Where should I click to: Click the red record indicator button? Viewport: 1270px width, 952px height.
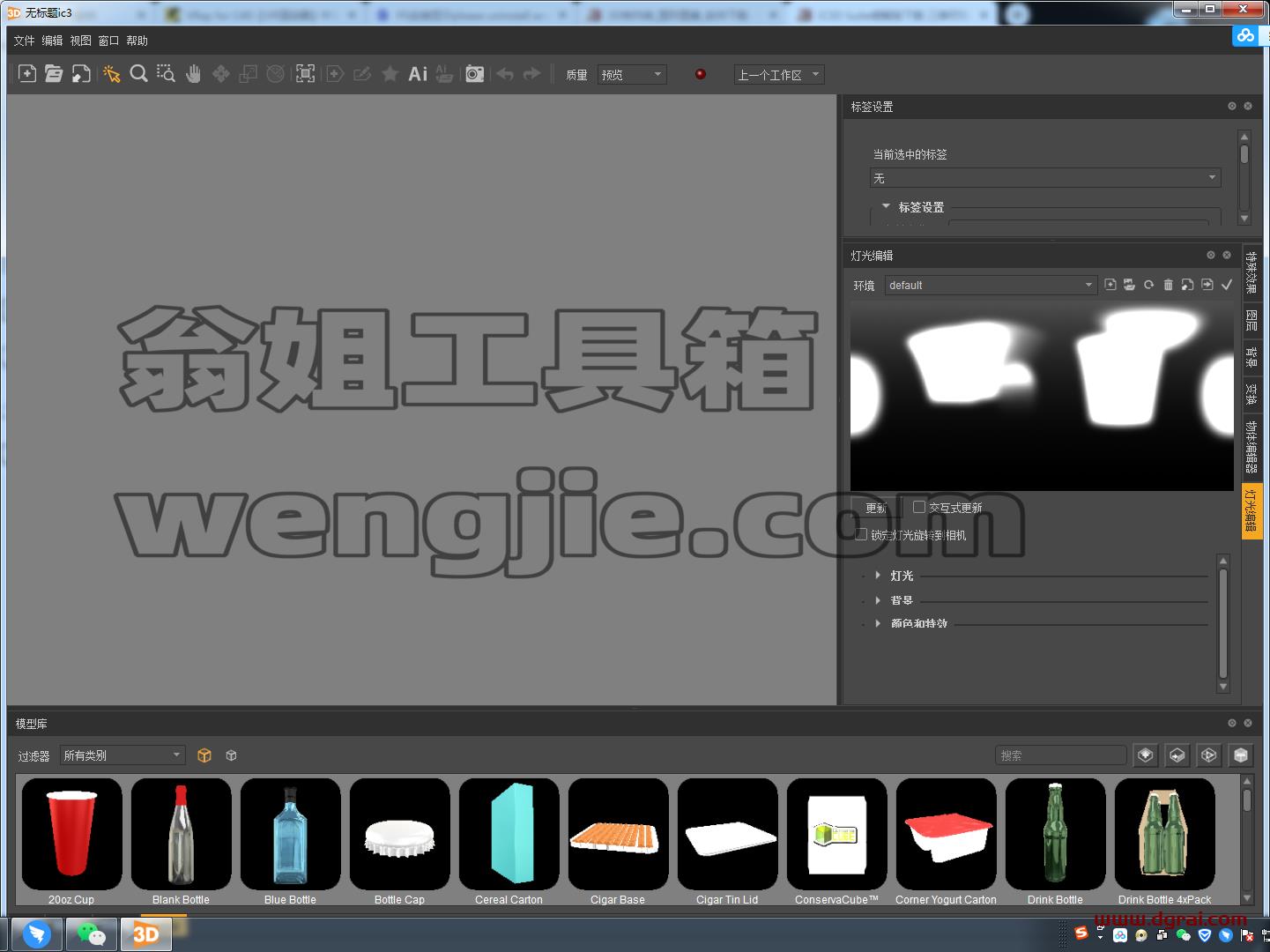tap(701, 74)
